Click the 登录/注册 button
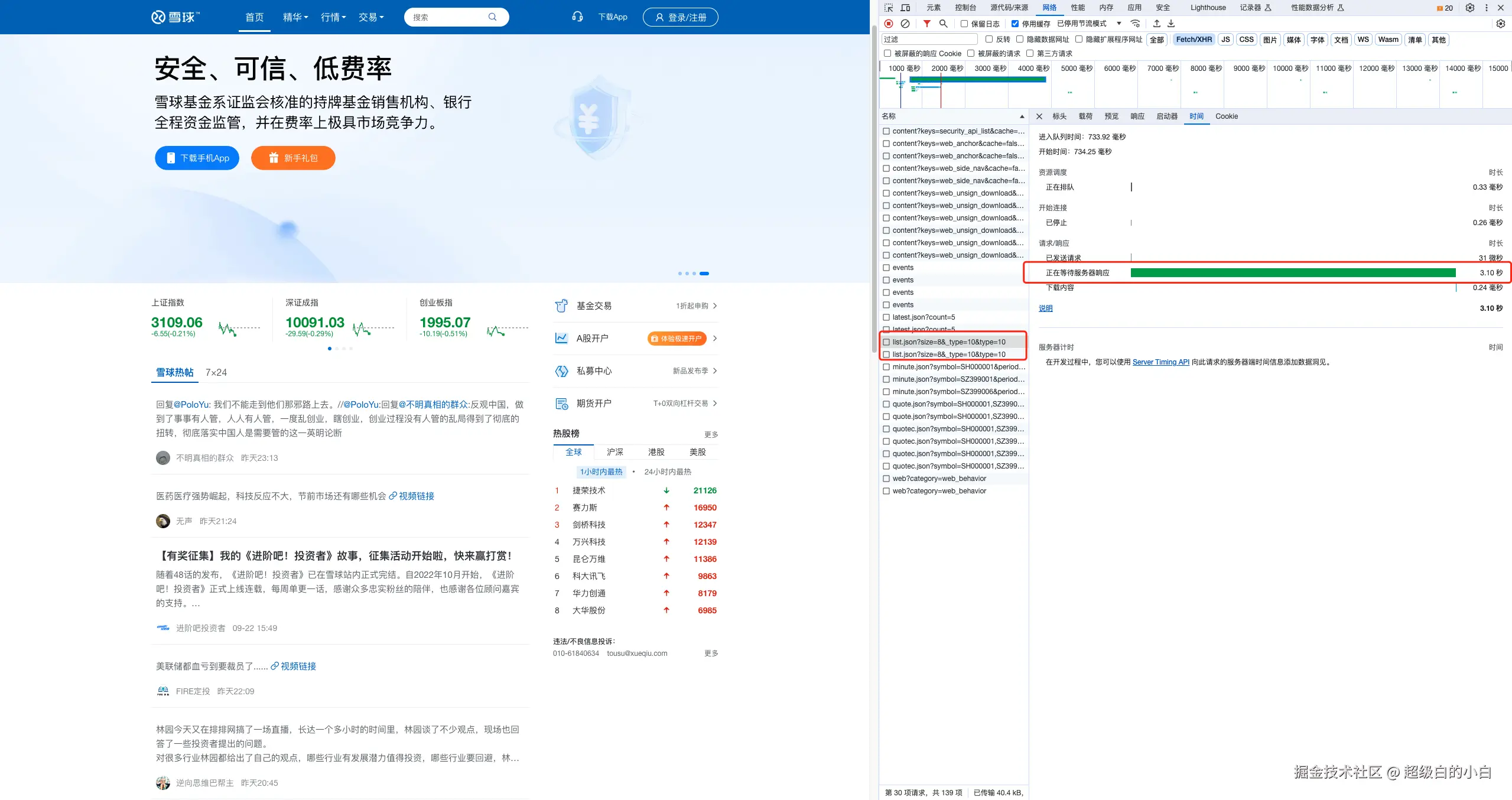Image resolution: width=1512 pixels, height=800 pixels. click(681, 17)
